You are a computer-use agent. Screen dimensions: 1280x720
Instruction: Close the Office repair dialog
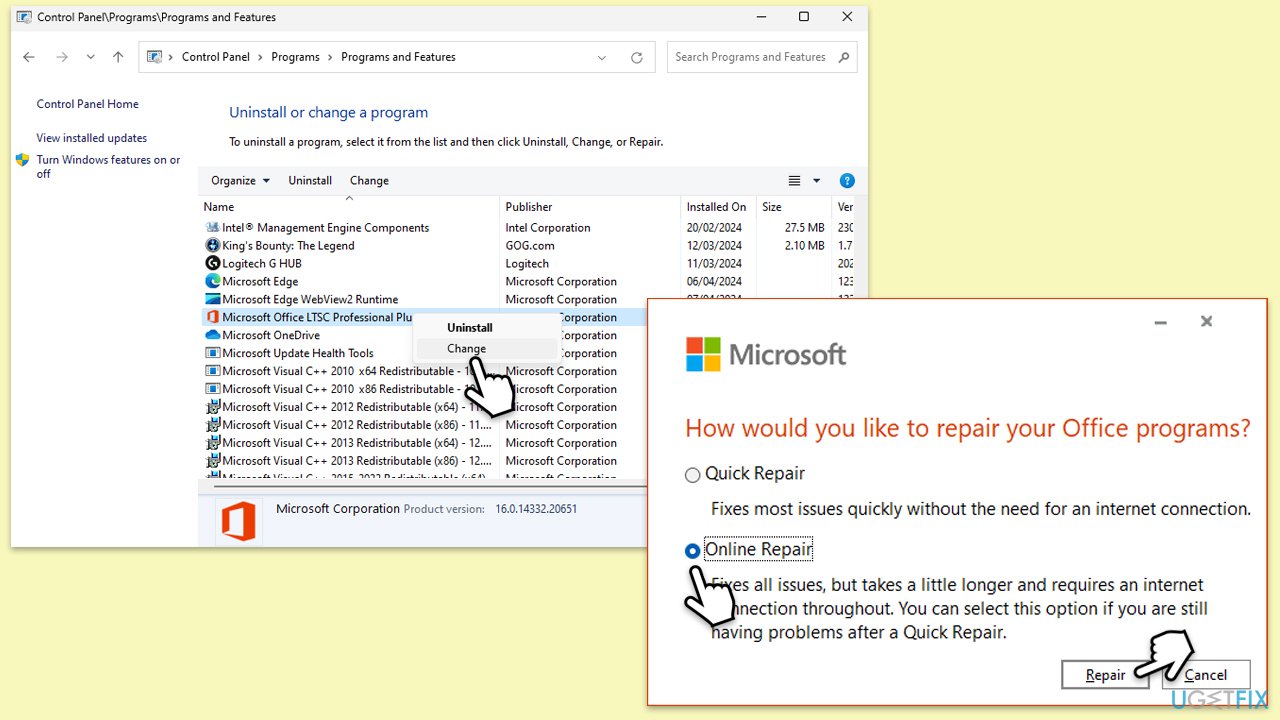pyautogui.click(x=1207, y=322)
